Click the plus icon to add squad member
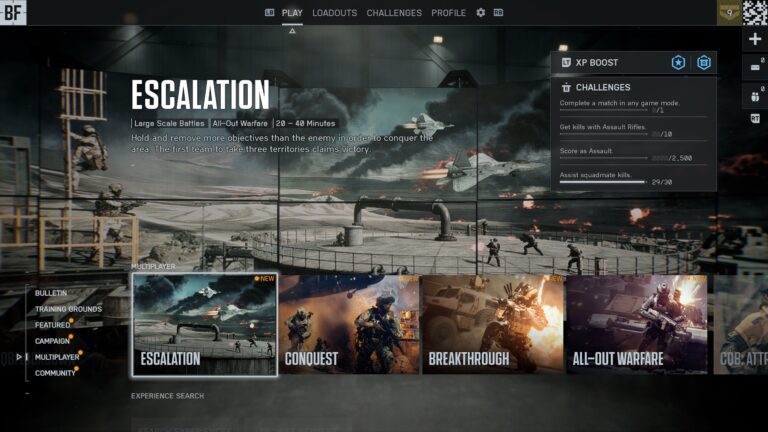Screen dimensions: 768x432 click(755, 39)
